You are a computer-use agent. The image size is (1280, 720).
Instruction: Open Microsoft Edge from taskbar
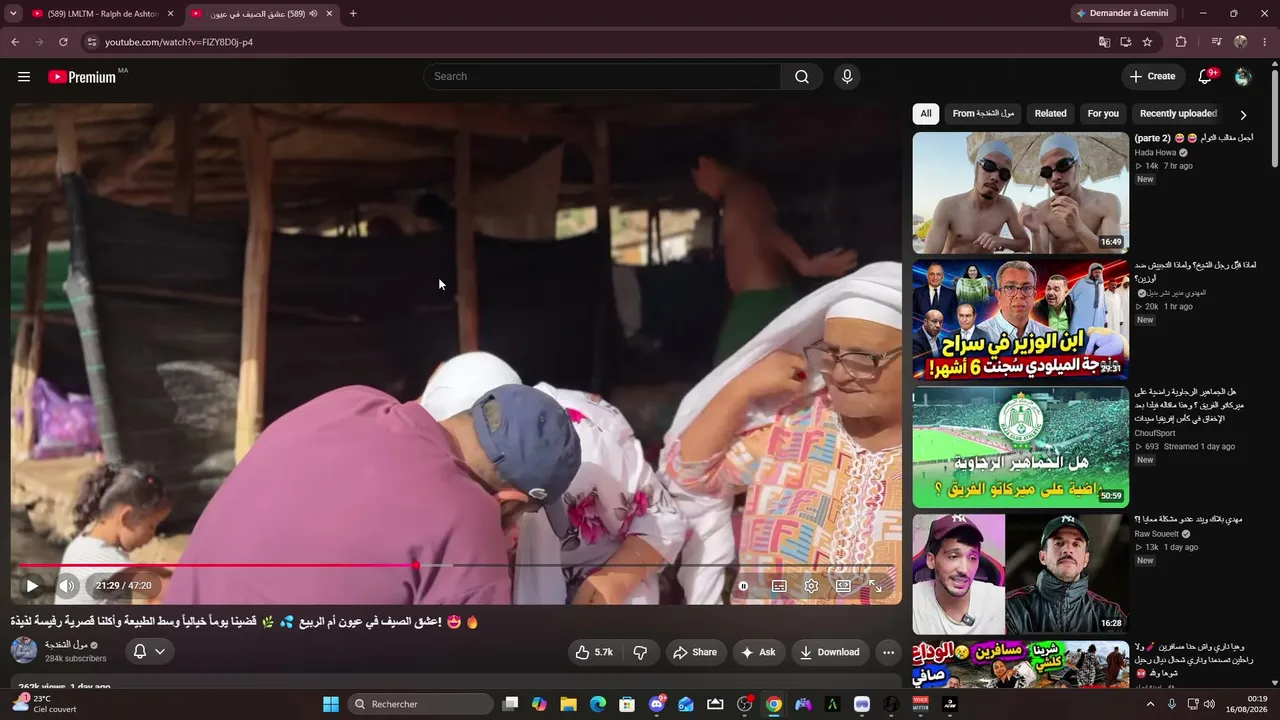(598, 704)
